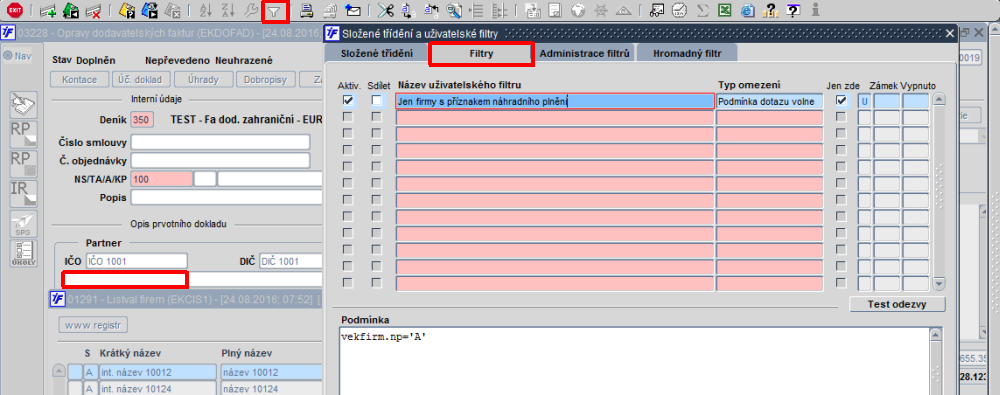The image size is (1000, 395).
Task: Click the Úhrady button
Action: click(203, 80)
